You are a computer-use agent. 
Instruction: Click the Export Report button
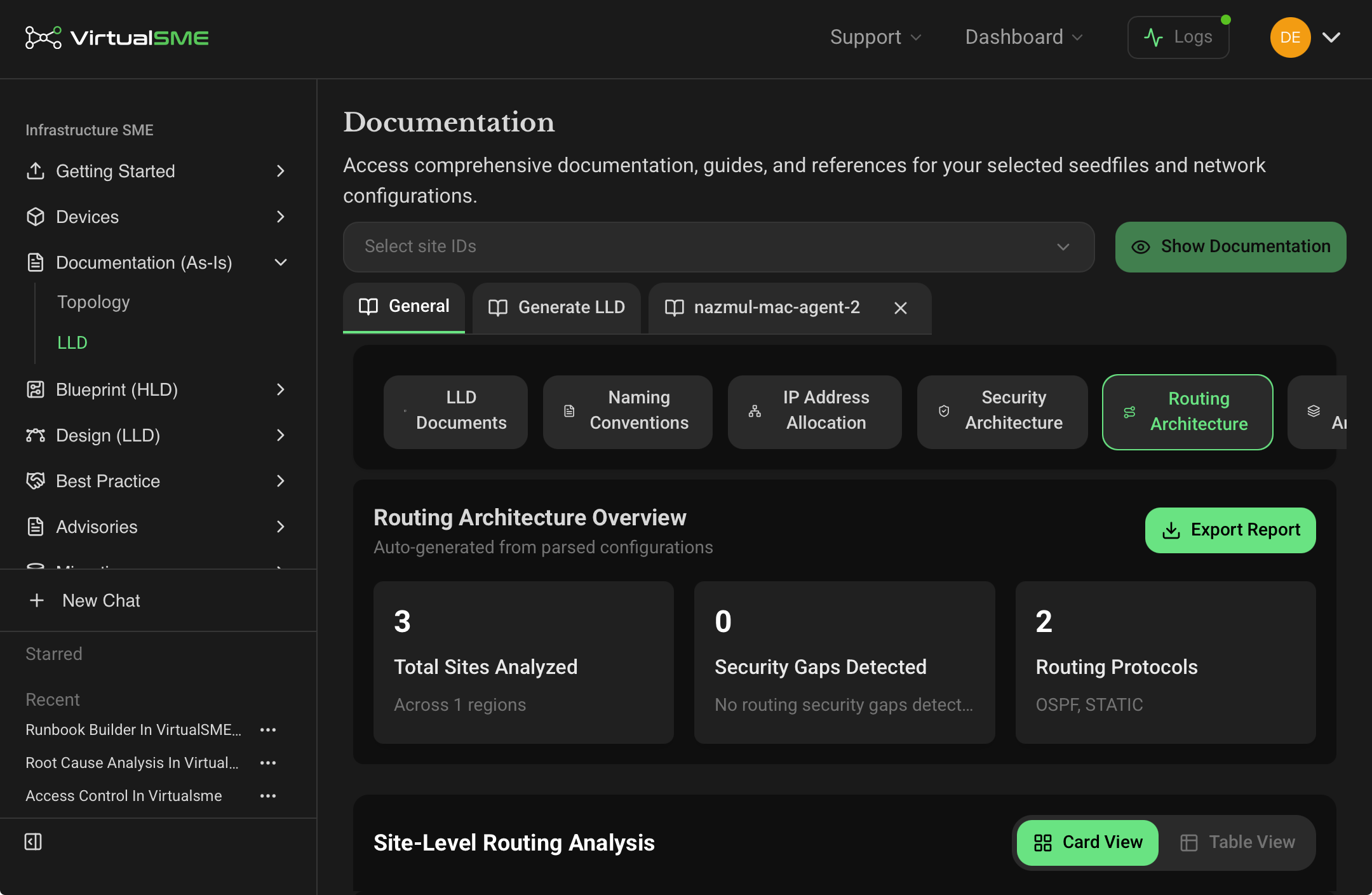pyautogui.click(x=1230, y=530)
